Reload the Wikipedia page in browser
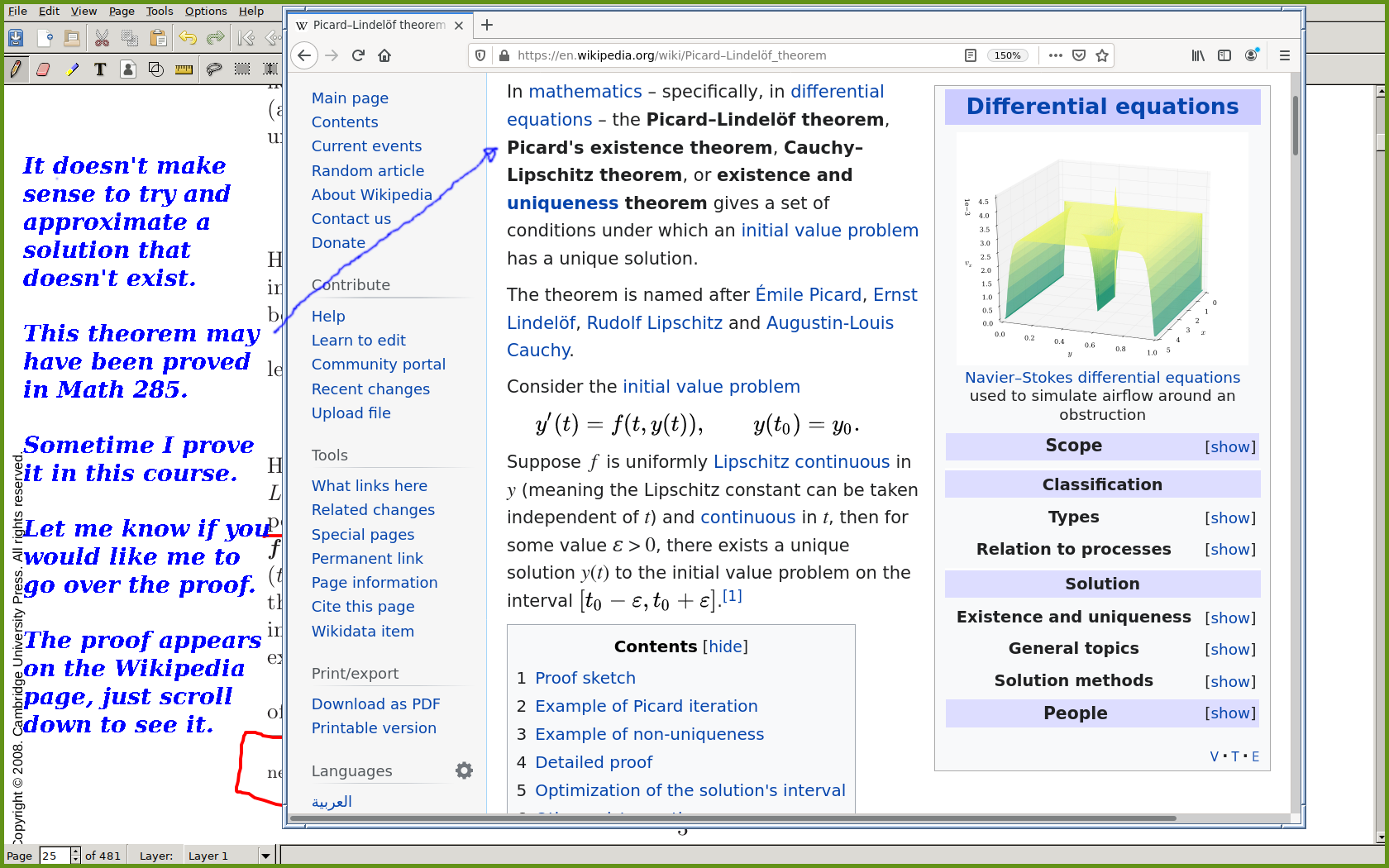Viewport: 1389px width, 868px height. [x=358, y=55]
